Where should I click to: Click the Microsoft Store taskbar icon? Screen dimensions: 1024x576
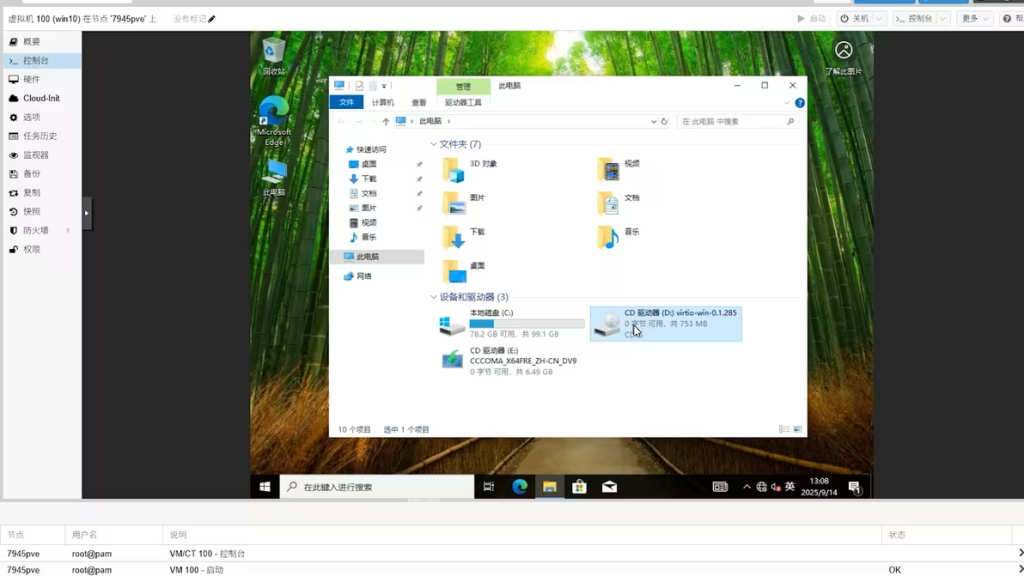[x=579, y=487]
